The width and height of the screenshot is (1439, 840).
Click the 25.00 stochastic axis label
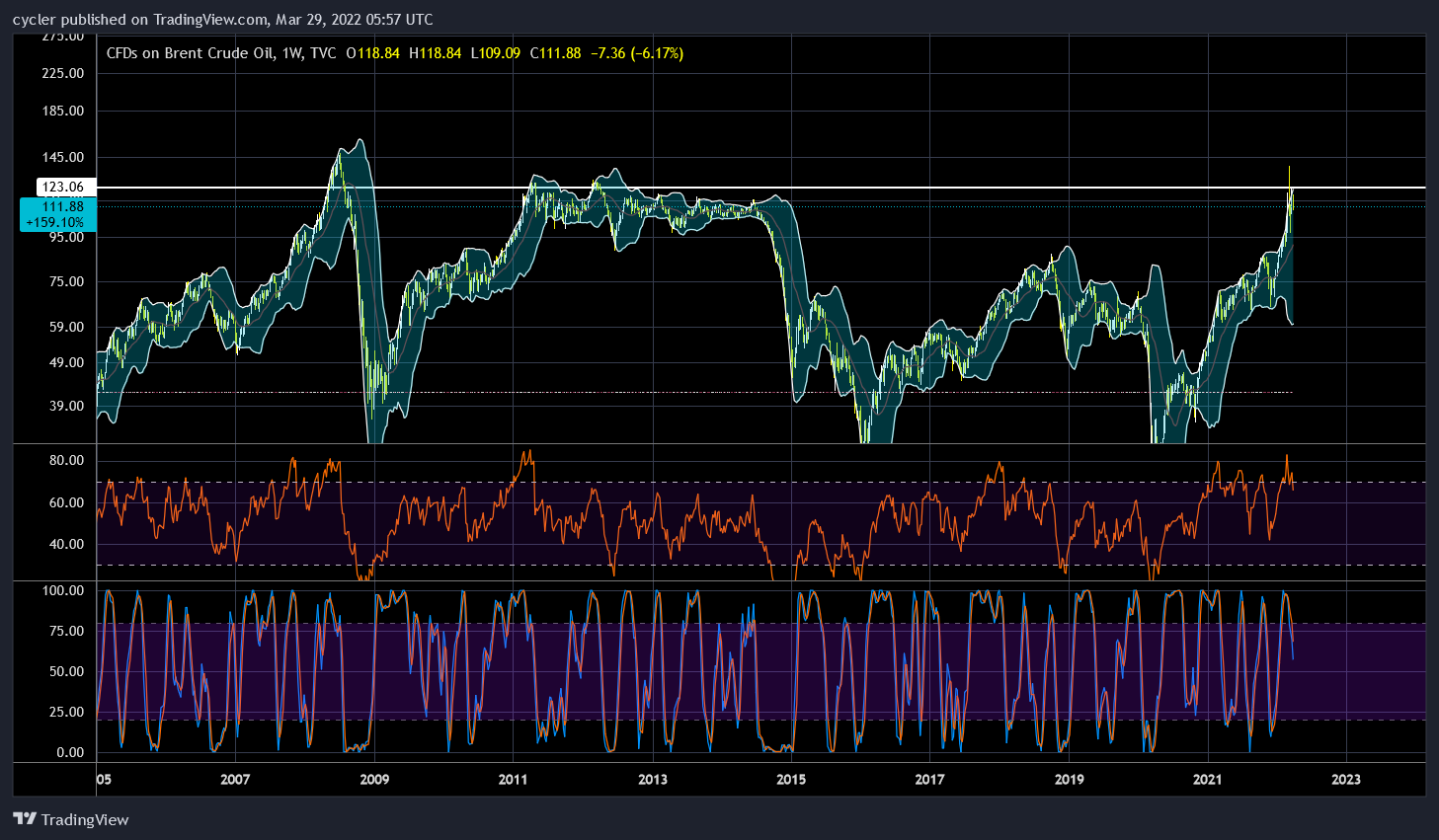click(x=66, y=712)
